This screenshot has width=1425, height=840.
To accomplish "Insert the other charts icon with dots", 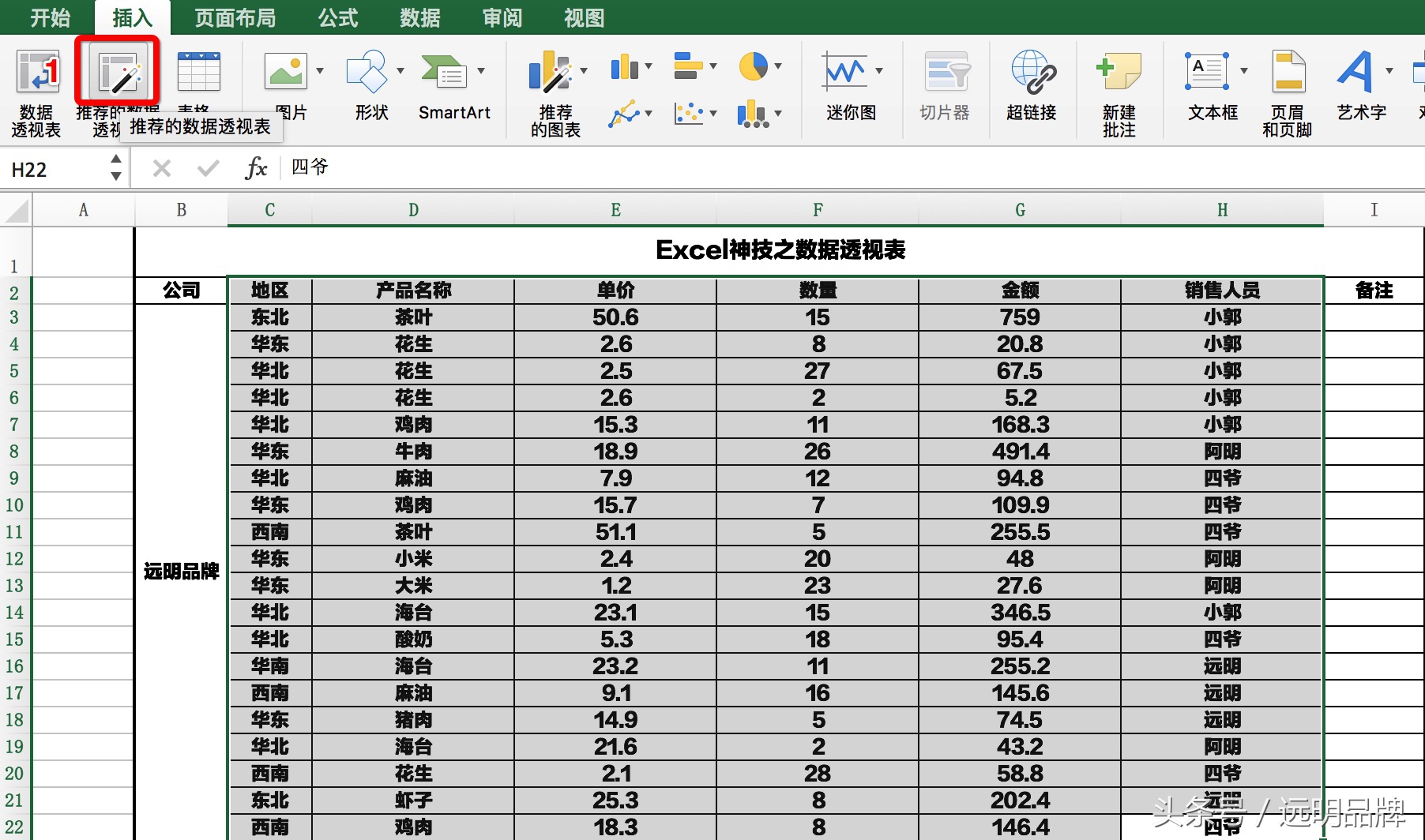I will [x=753, y=114].
